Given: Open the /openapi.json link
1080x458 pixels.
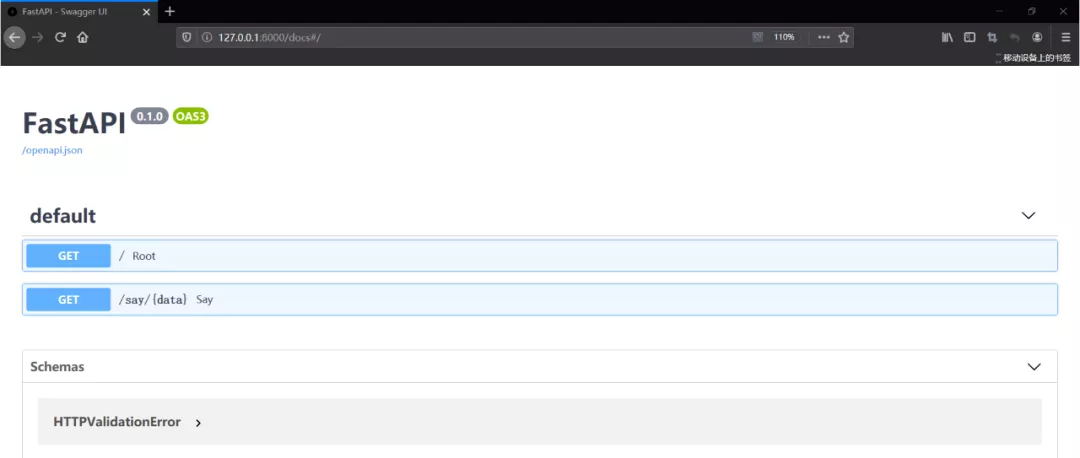Looking at the screenshot, I should 52,150.
